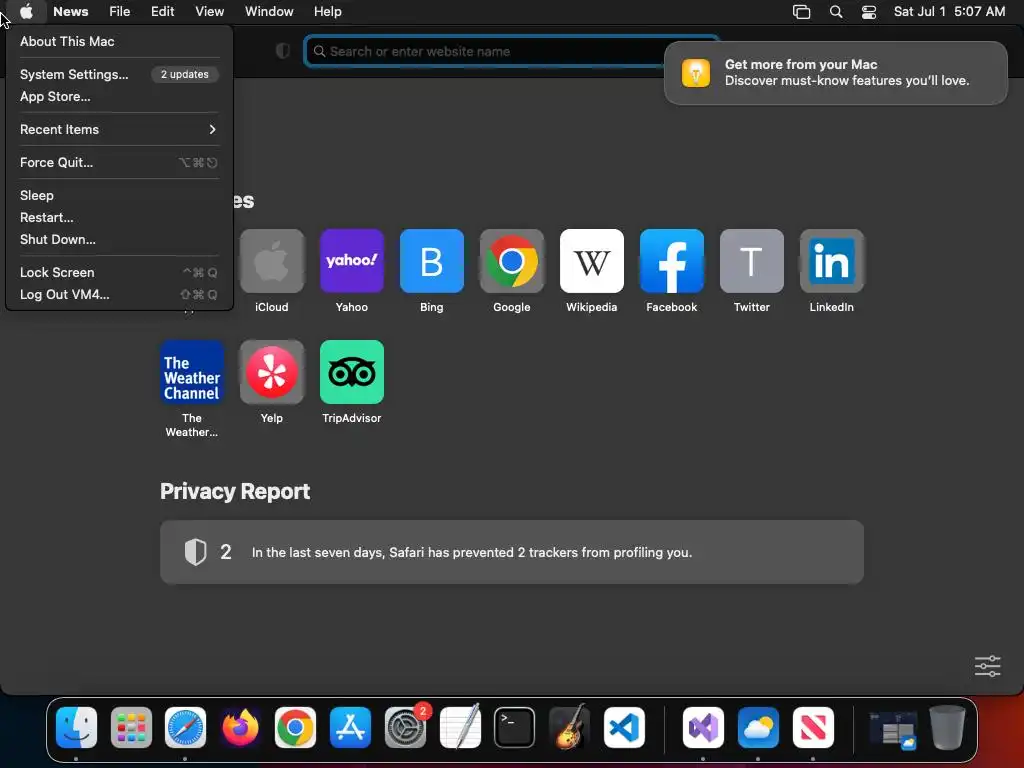
Task: Launch Terminal from the Dock
Action: coord(515,728)
